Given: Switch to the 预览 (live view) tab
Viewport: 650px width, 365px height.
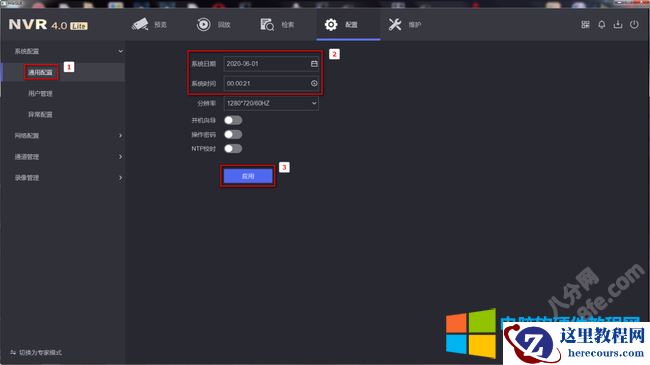Looking at the screenshot, I should coord(149,24).
